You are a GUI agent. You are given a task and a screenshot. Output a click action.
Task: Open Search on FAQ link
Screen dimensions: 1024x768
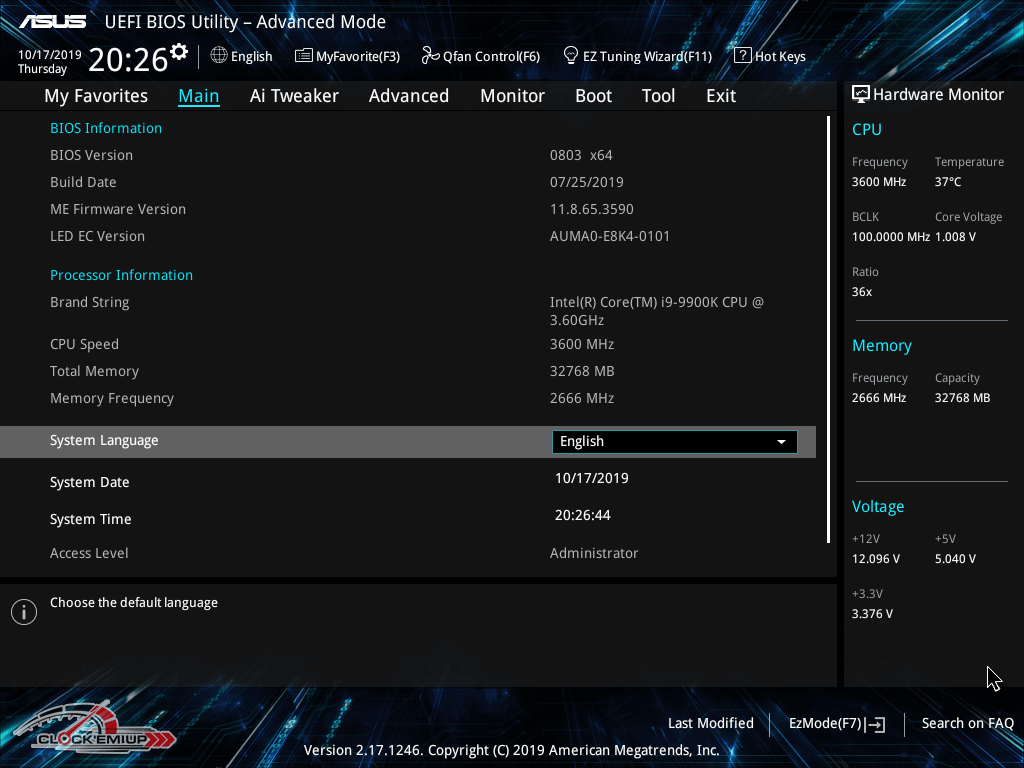pyautogui.click(x=967, y=724)
